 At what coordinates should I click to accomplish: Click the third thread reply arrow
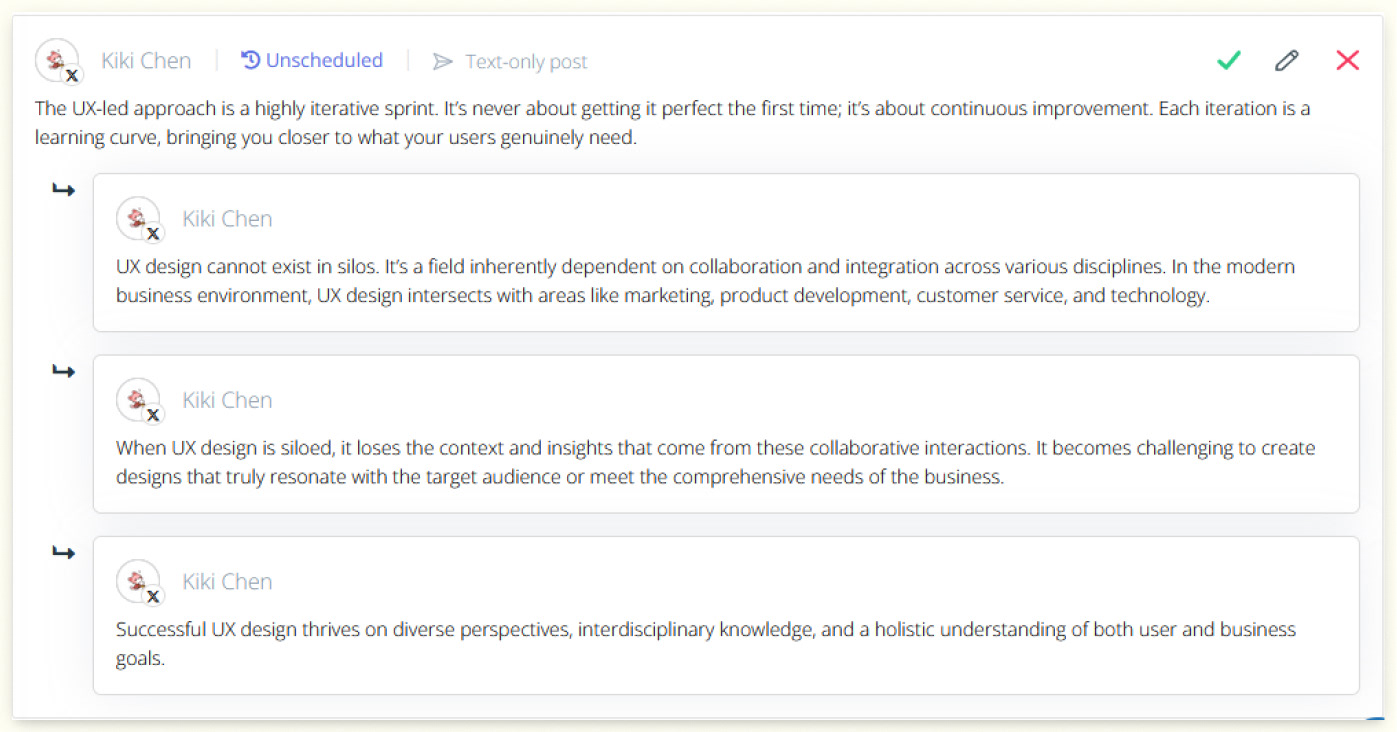pos(63,552)
